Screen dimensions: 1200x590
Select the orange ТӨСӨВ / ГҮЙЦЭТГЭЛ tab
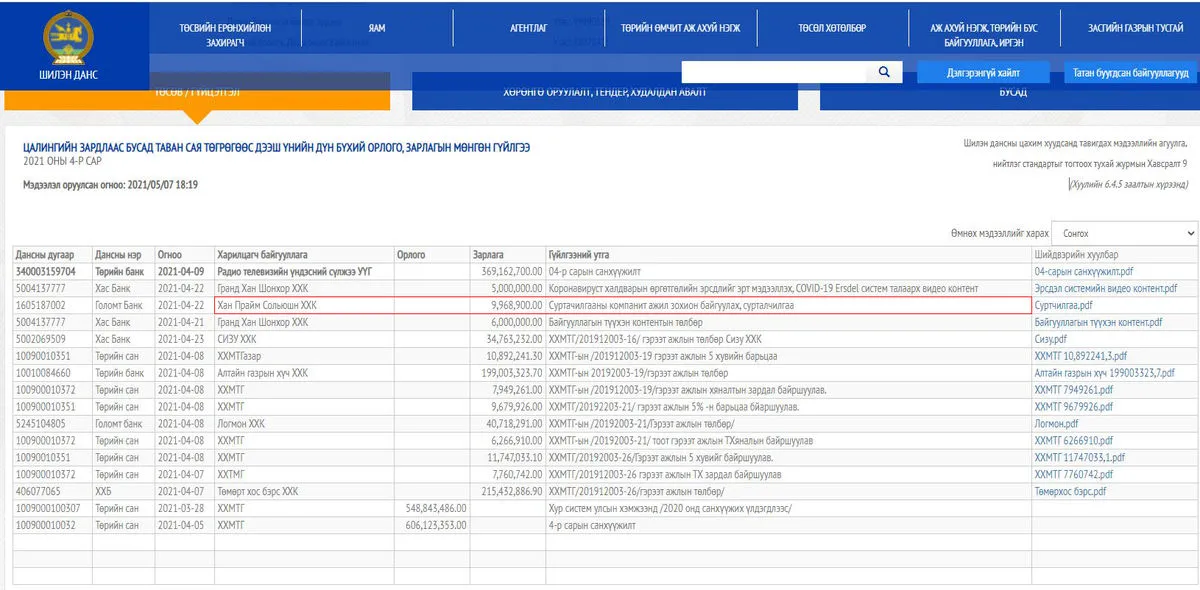tap(197, 92)
